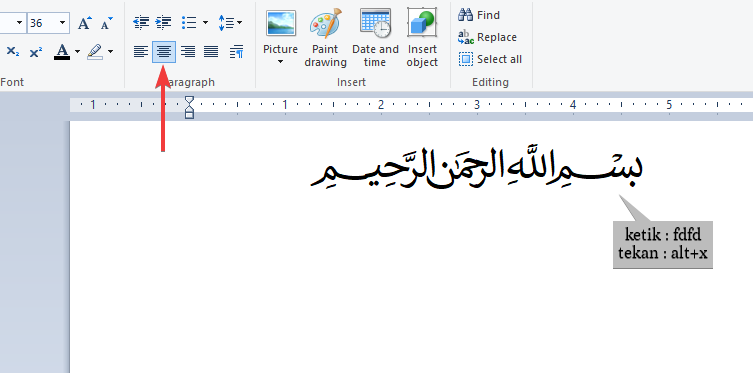Increase paragraph indent
This screenshot has width=753, height=373.
coord(164,23)
